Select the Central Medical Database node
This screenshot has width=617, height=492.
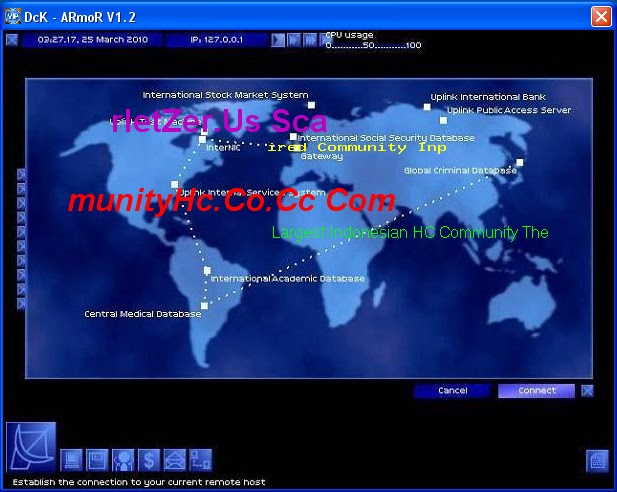click(x=204, y=305)
